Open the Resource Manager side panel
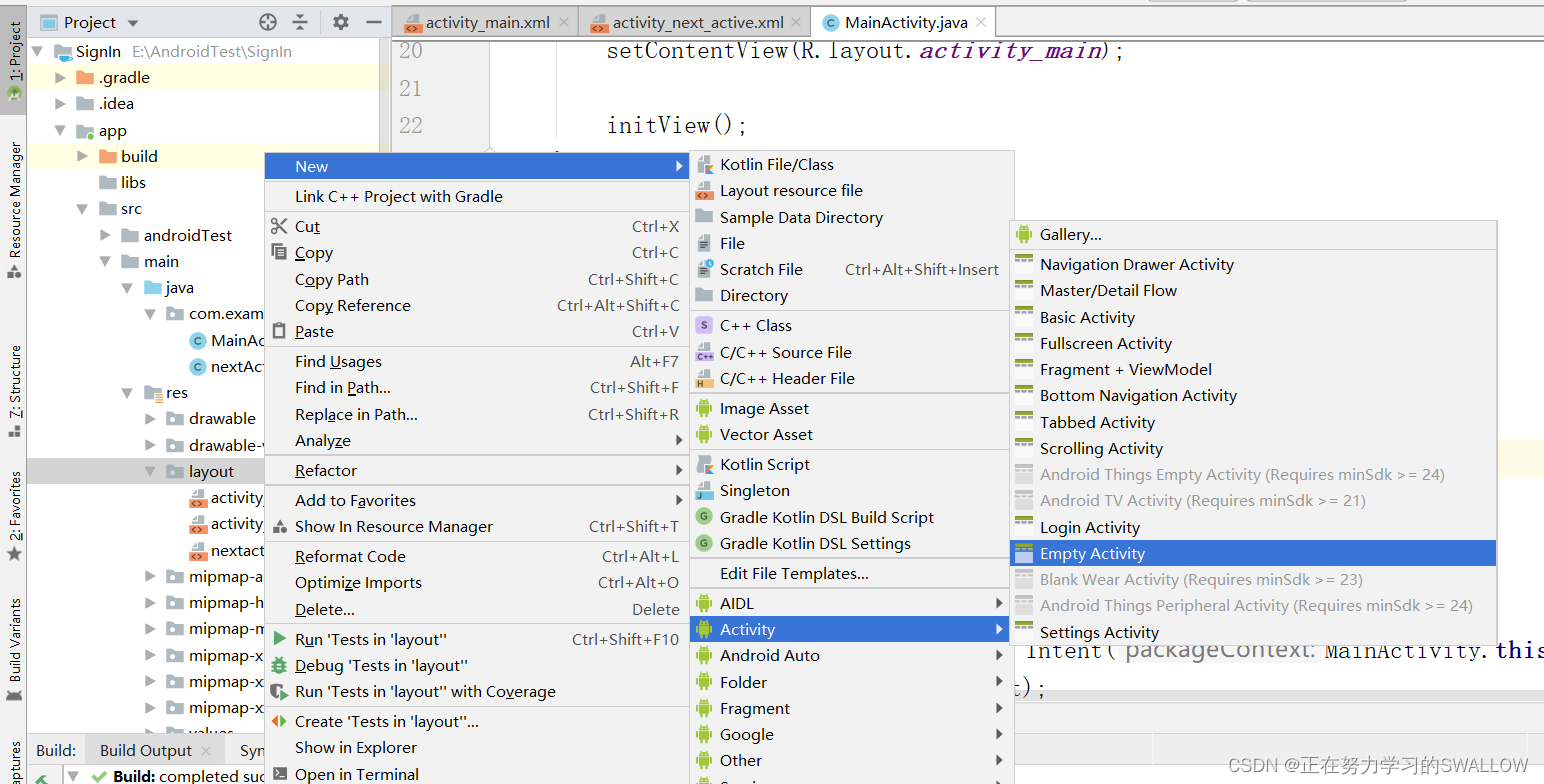This screenshot has height=784, width=1544. point(14,210)
